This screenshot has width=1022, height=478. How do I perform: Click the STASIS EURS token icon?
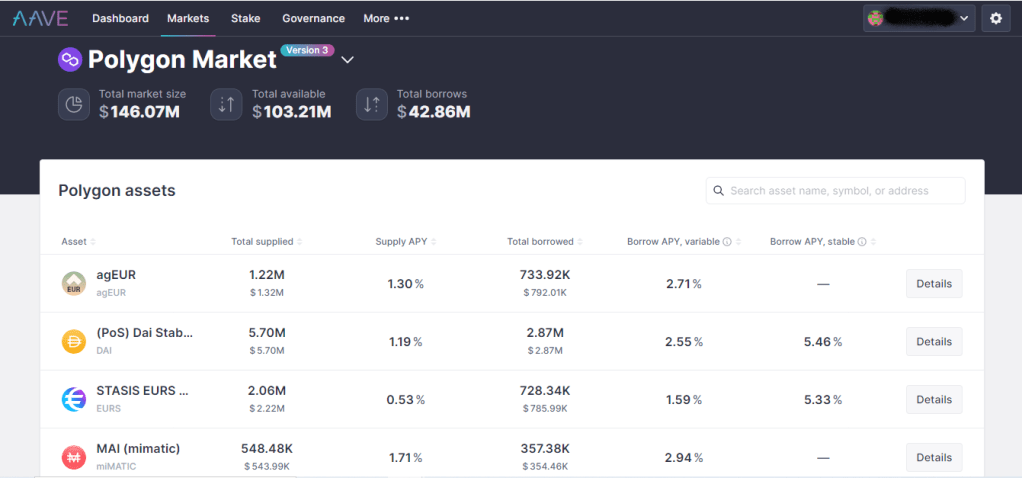point(74,400)
